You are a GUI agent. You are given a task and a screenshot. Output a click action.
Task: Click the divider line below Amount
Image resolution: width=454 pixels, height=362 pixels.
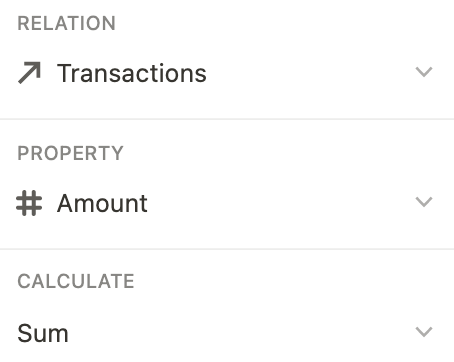point(227,249)
